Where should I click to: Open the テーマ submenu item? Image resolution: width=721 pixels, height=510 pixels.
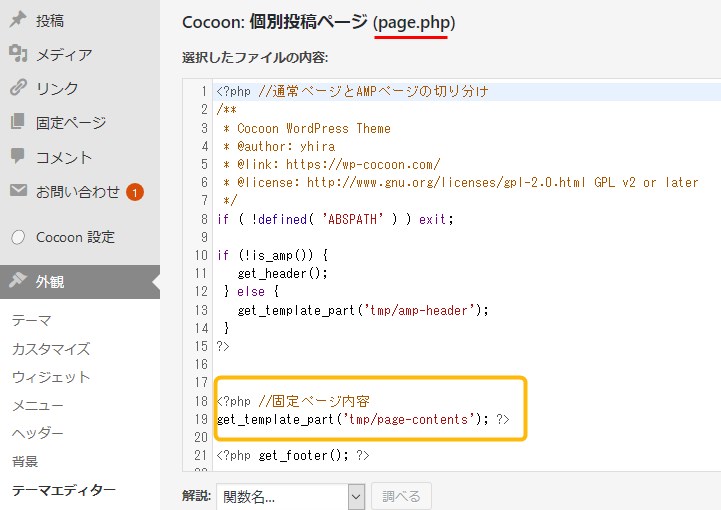[31, 321]
